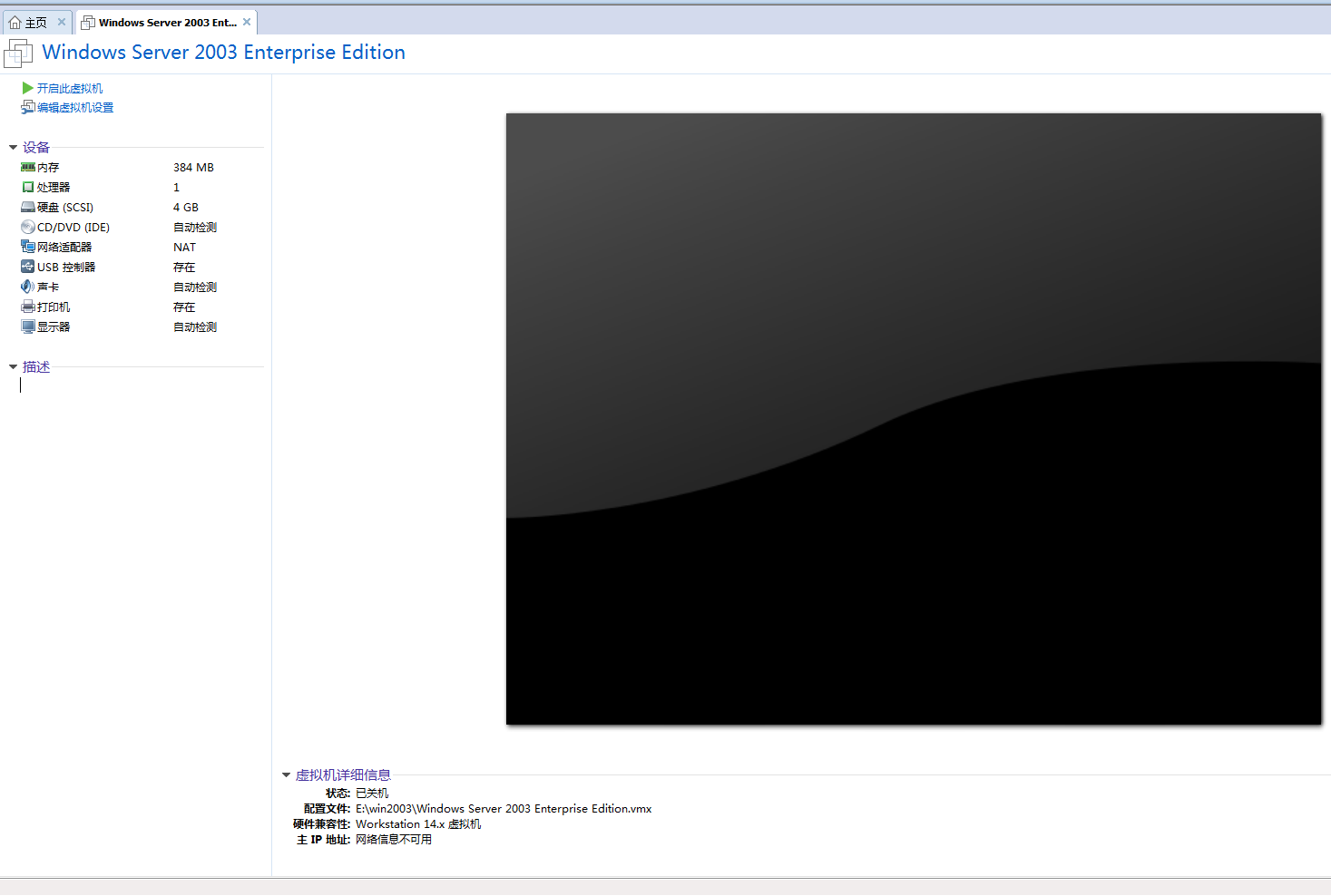Click the 内存 memory device label
Screen dimensions: 1331x896
[48, 167]
